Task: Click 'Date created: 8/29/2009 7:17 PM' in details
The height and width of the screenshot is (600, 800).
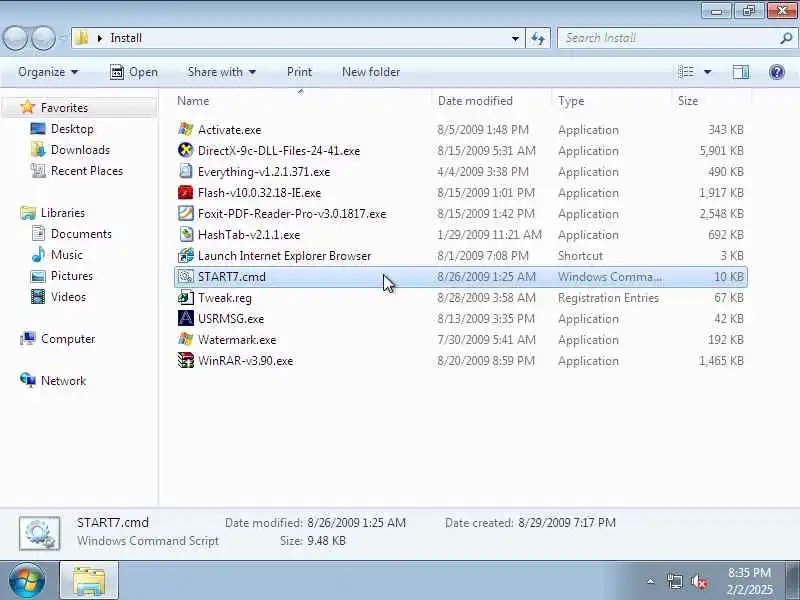Action: [x=530, y=522]
